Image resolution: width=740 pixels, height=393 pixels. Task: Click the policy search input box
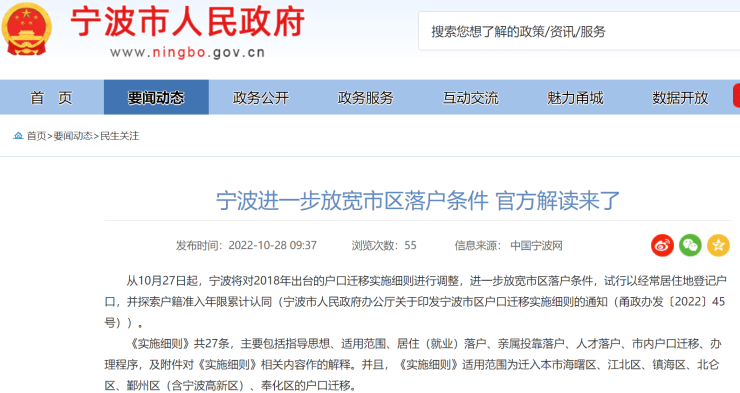tap(579, 31)
